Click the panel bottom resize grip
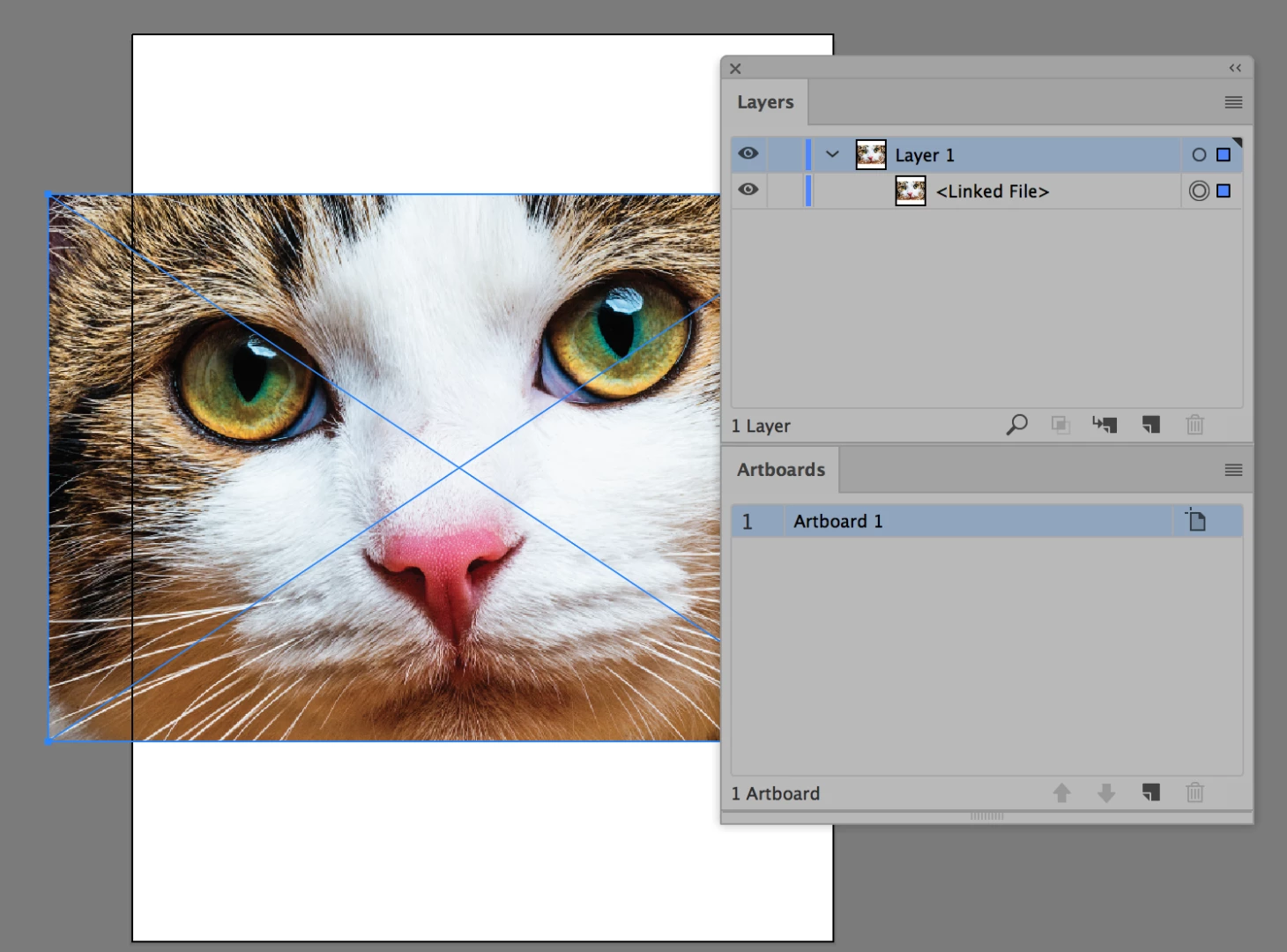Image resolution: width=1287 pixels, height=952 pixels. (986, 816)
